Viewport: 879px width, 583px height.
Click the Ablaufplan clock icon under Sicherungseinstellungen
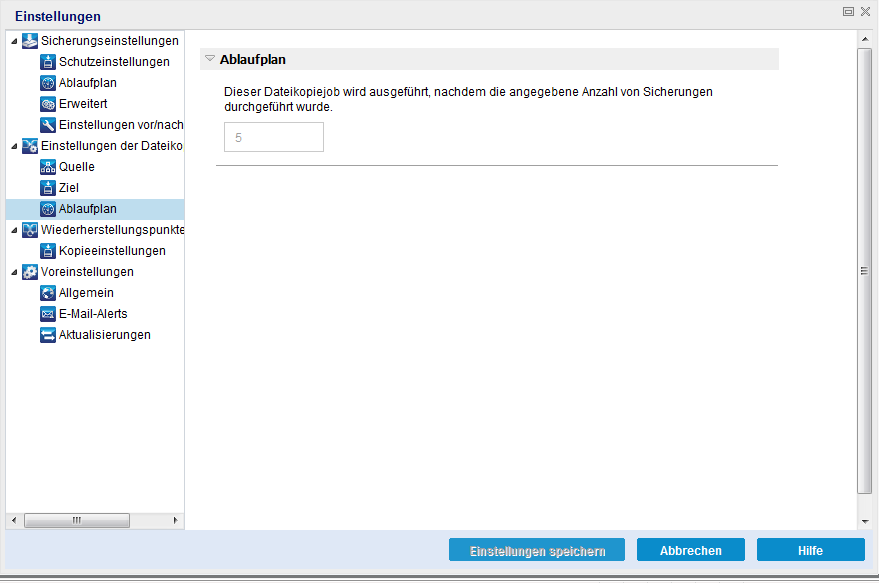pos(48,83)
